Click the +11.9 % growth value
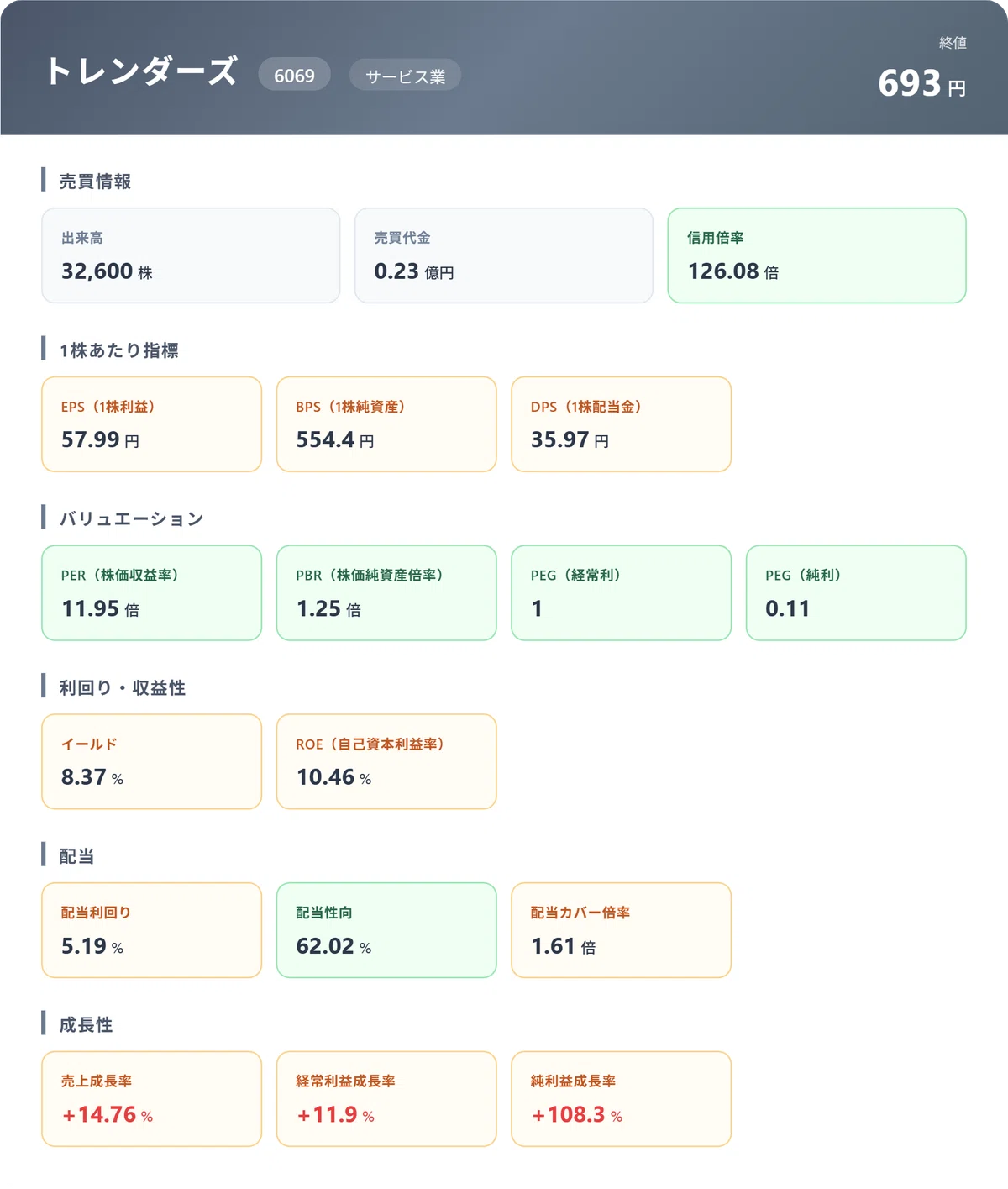The image size is (1008, 1189). 335,1115
